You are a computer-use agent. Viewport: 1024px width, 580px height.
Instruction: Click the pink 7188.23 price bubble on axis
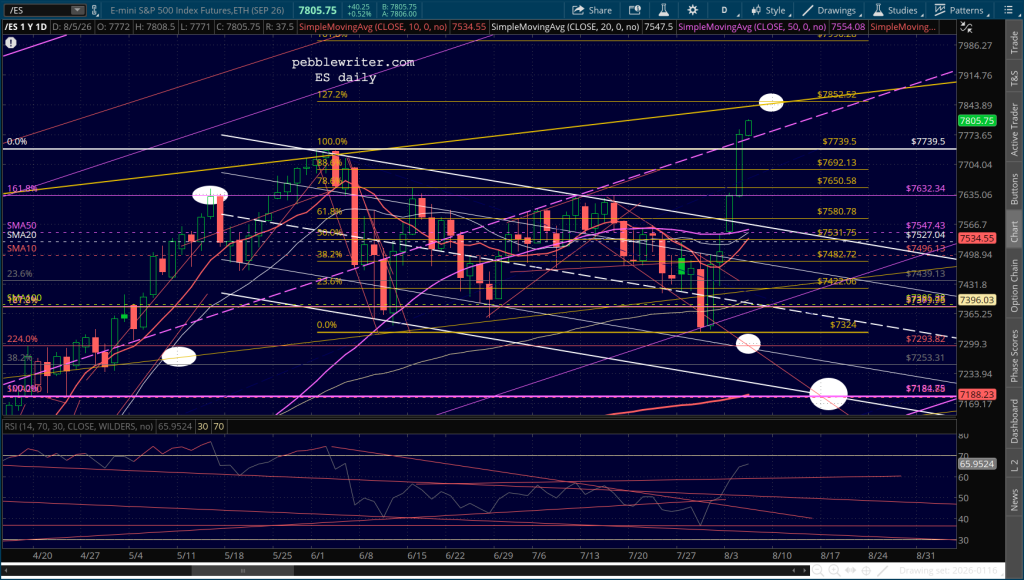pos(977,395)
